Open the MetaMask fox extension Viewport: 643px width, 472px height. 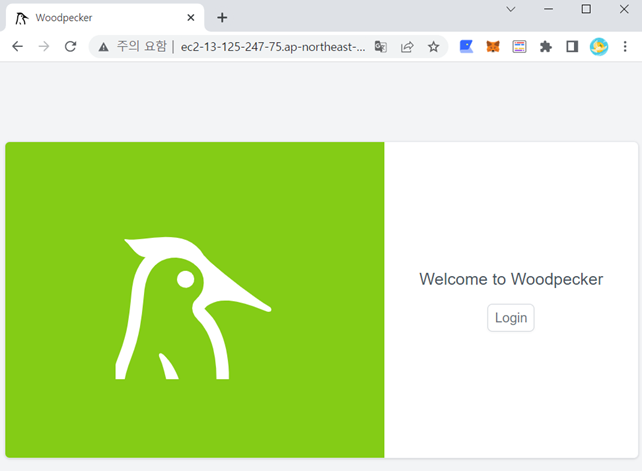[x=493, y=47]
